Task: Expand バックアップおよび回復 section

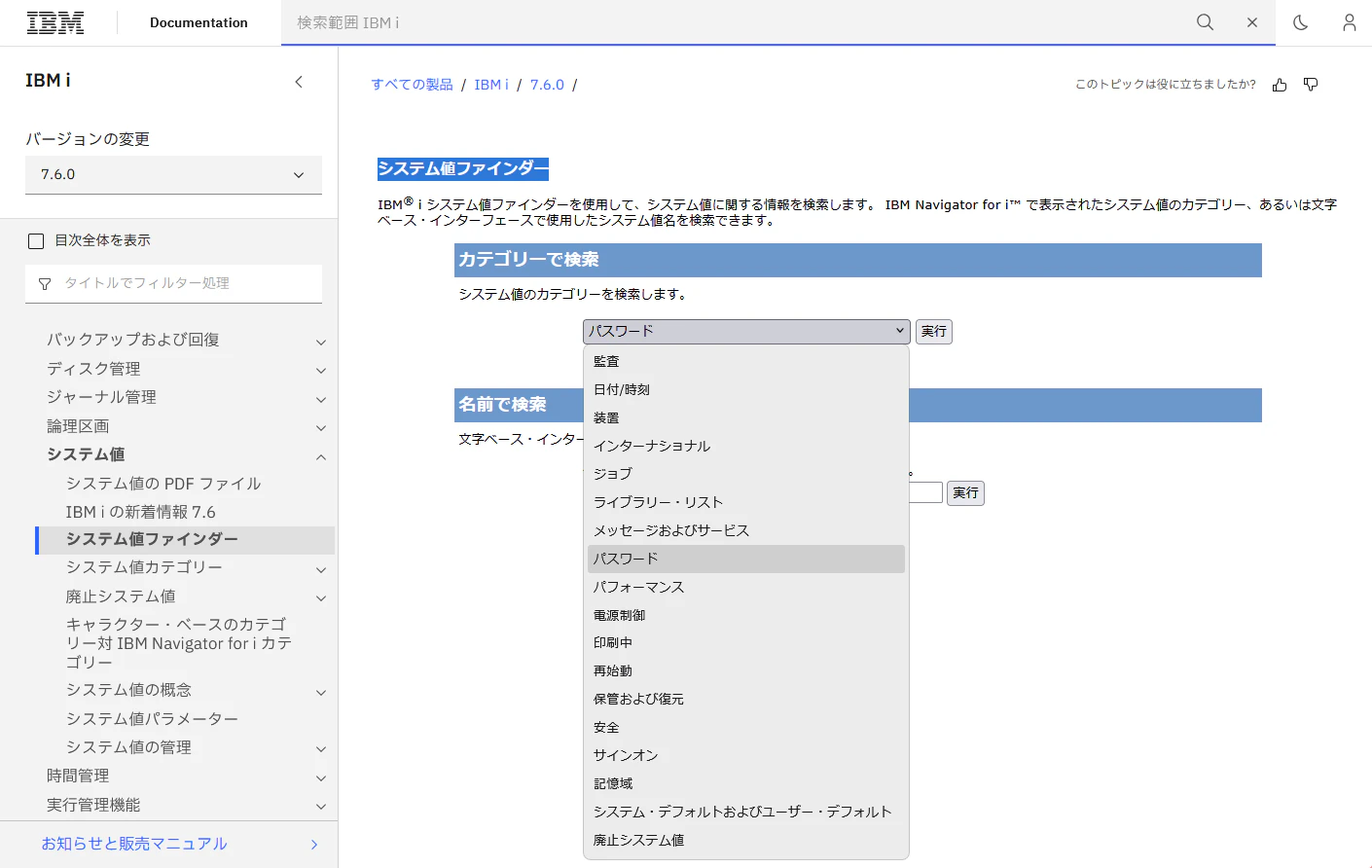Action: [321, 342]
